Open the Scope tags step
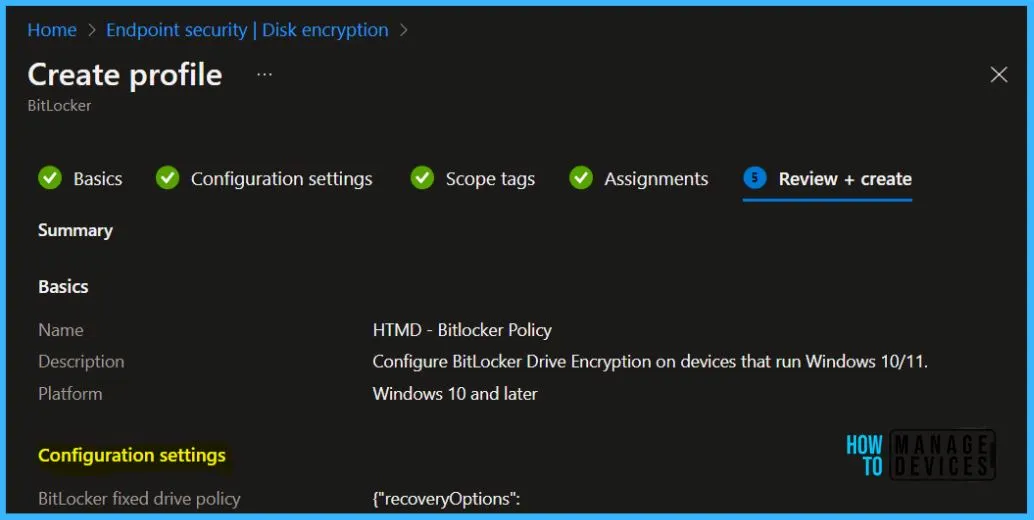1034x520 pixels. (x=490, y=179)
